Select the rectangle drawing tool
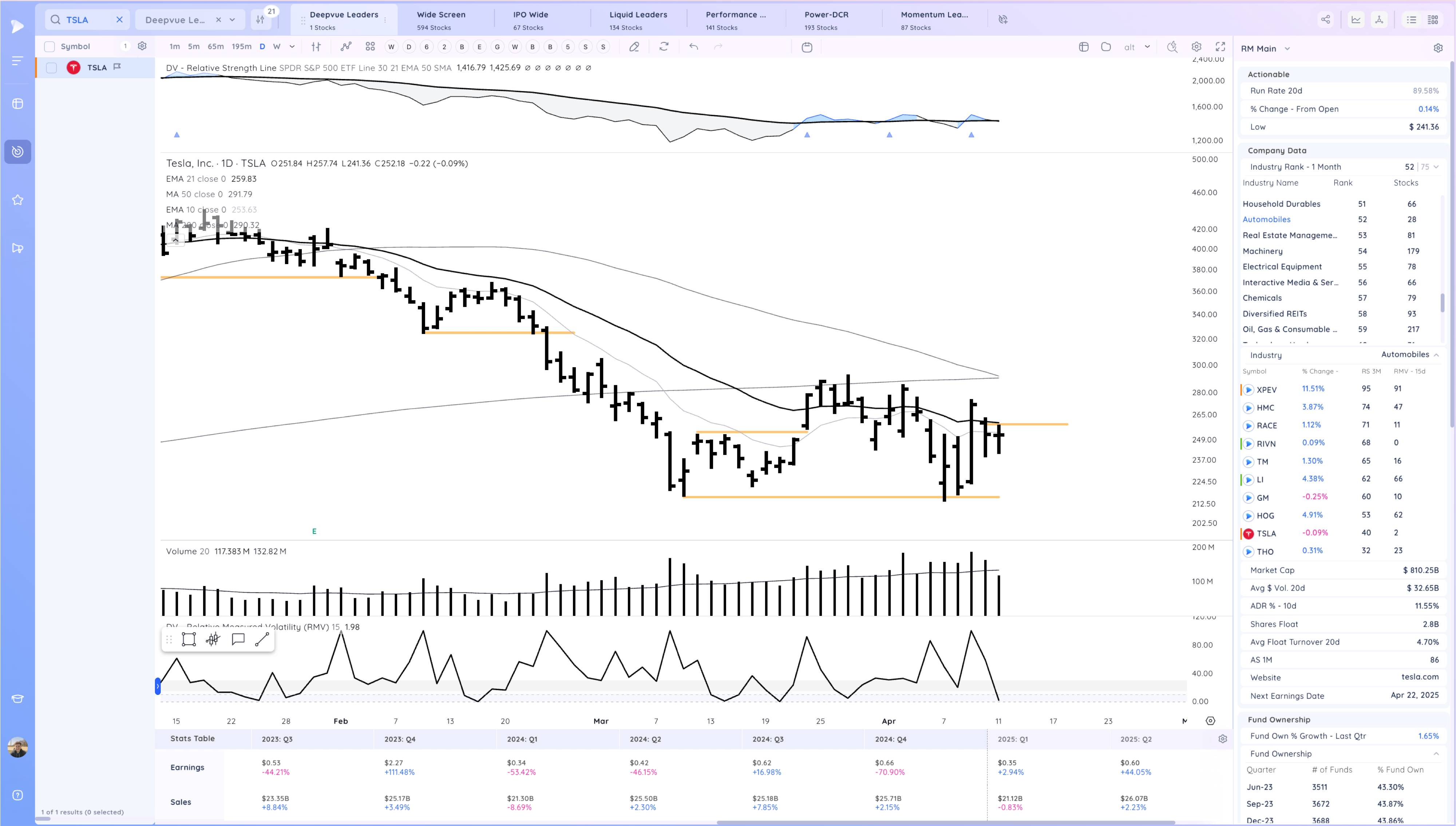Screen dimensions: 1456x826 [x=189, y=640]
